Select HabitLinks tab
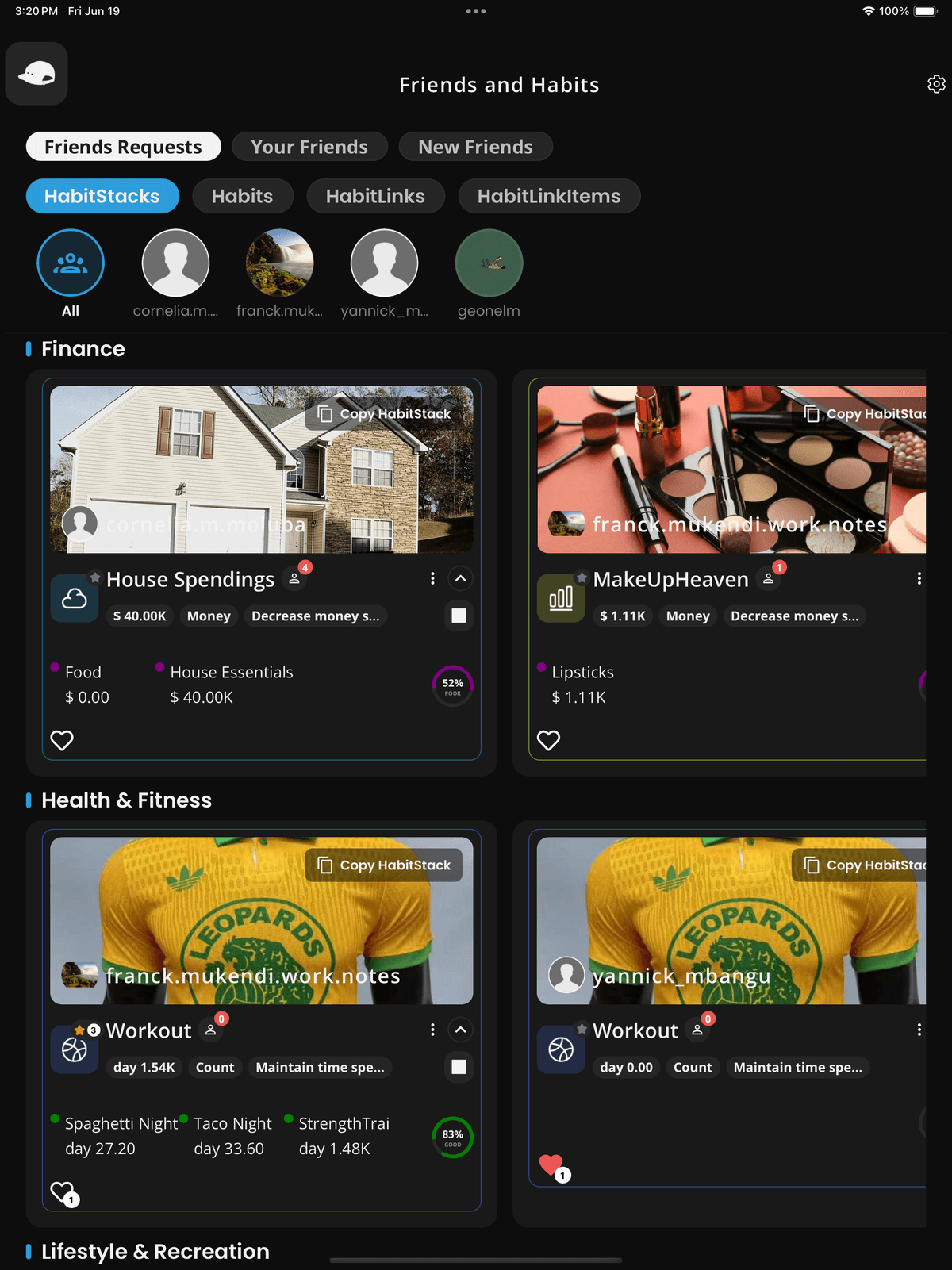Image resolution: width=952 pixels, height=1270 pixels. [x=375, y=196]
